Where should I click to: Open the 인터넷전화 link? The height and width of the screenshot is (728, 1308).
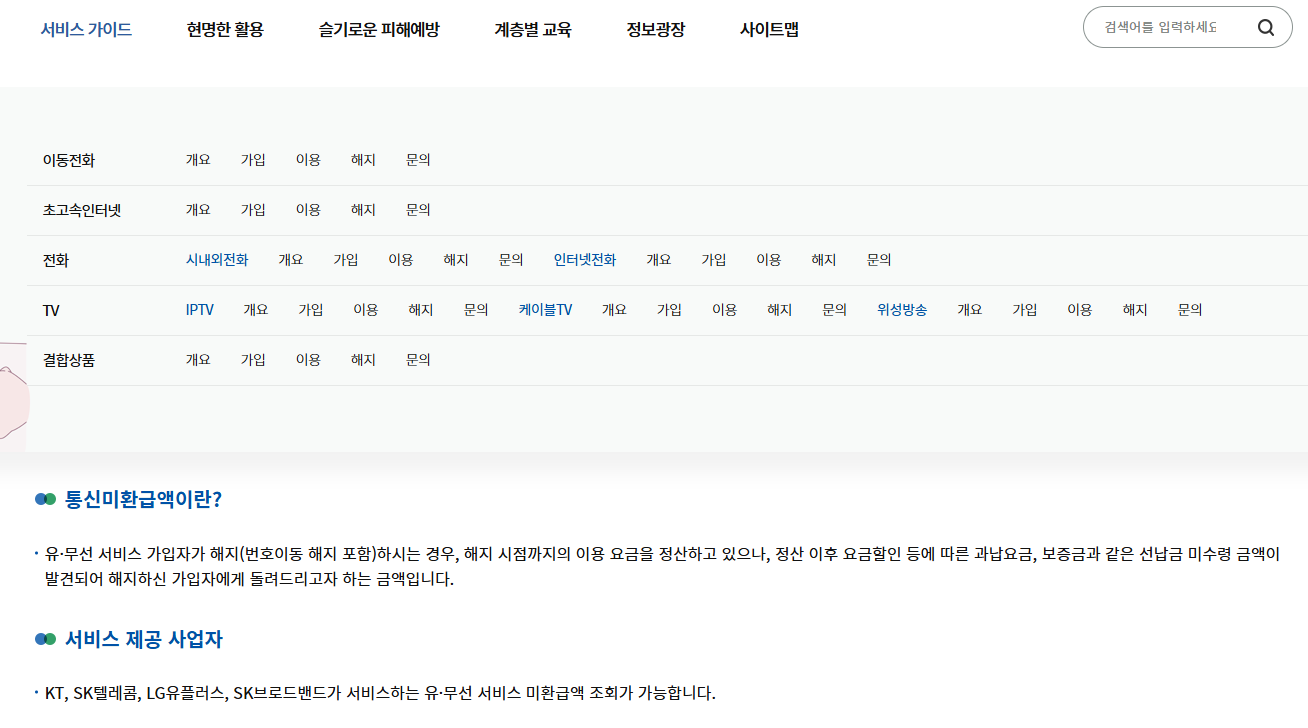585,259
